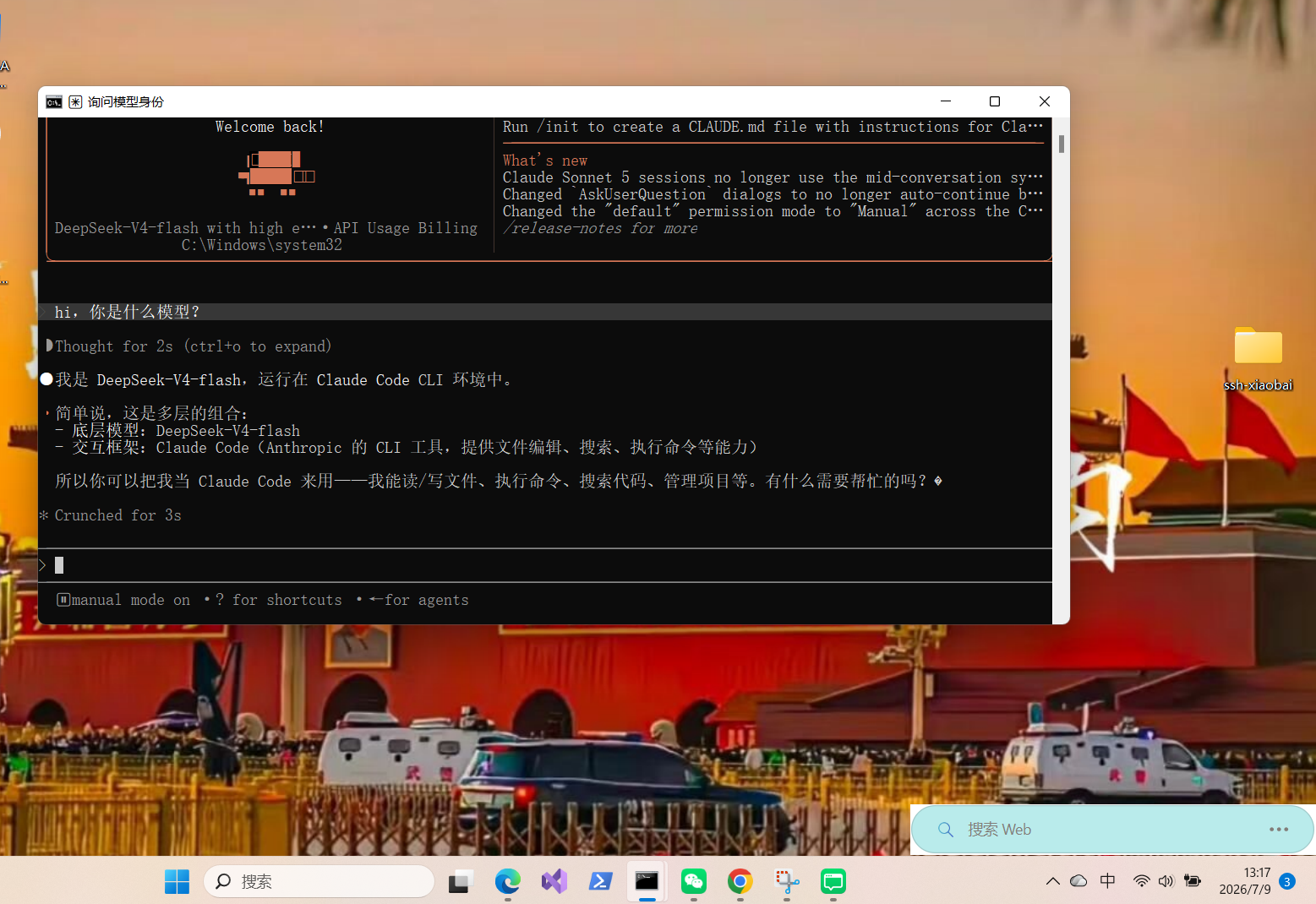Open Visual Studio from taskbar
Viewport: 1316px width, 904px height.
coord(554,881)
